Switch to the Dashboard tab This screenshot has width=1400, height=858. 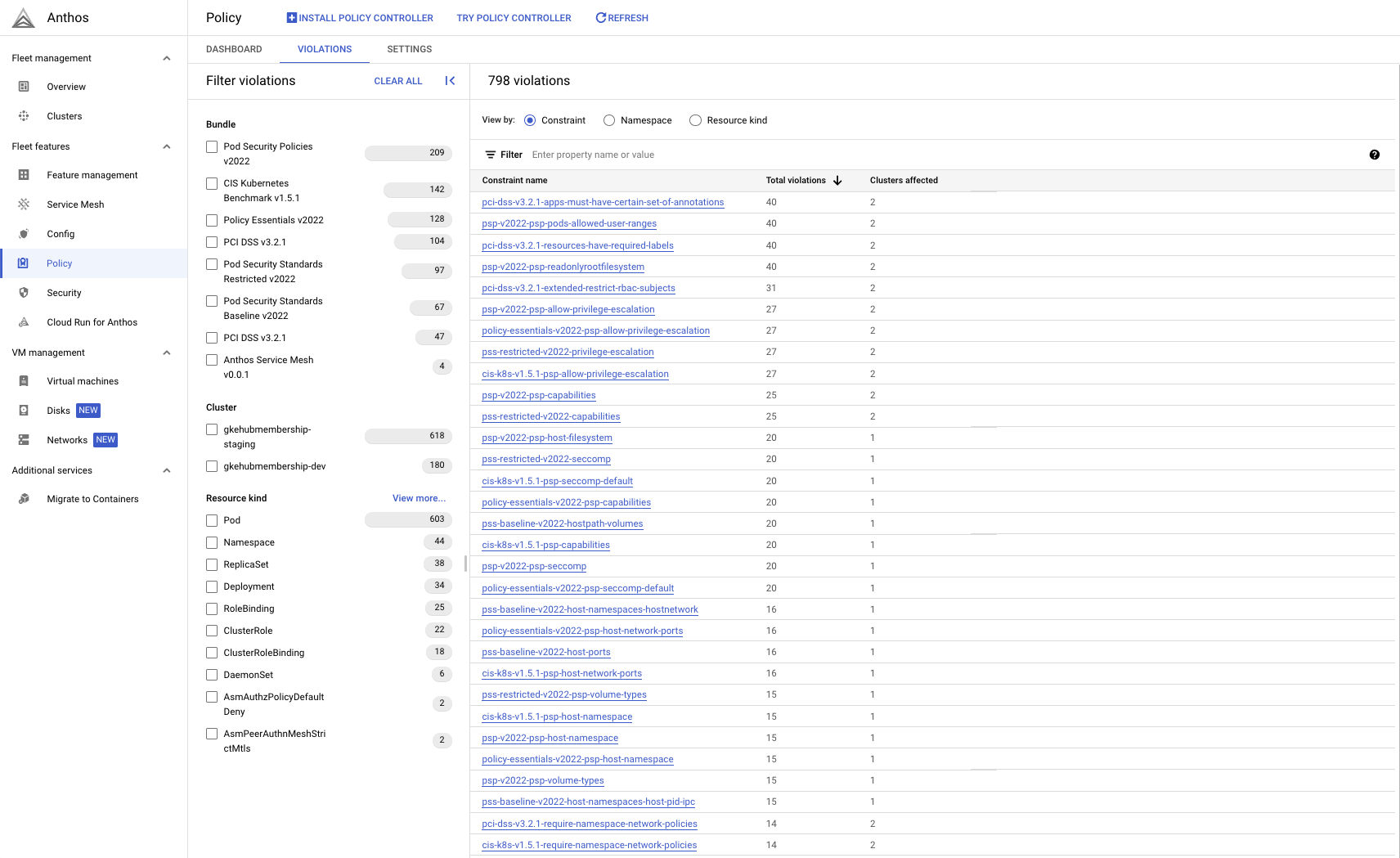[234, 49]
